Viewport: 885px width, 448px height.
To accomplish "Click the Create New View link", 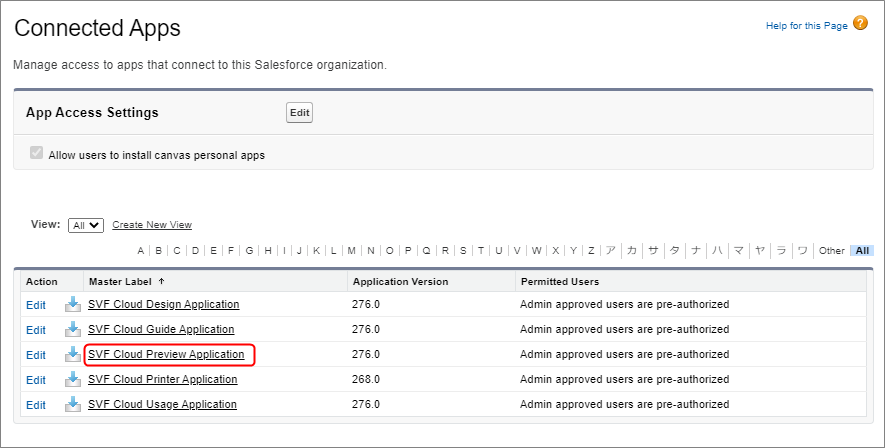I will coord(152,225).
